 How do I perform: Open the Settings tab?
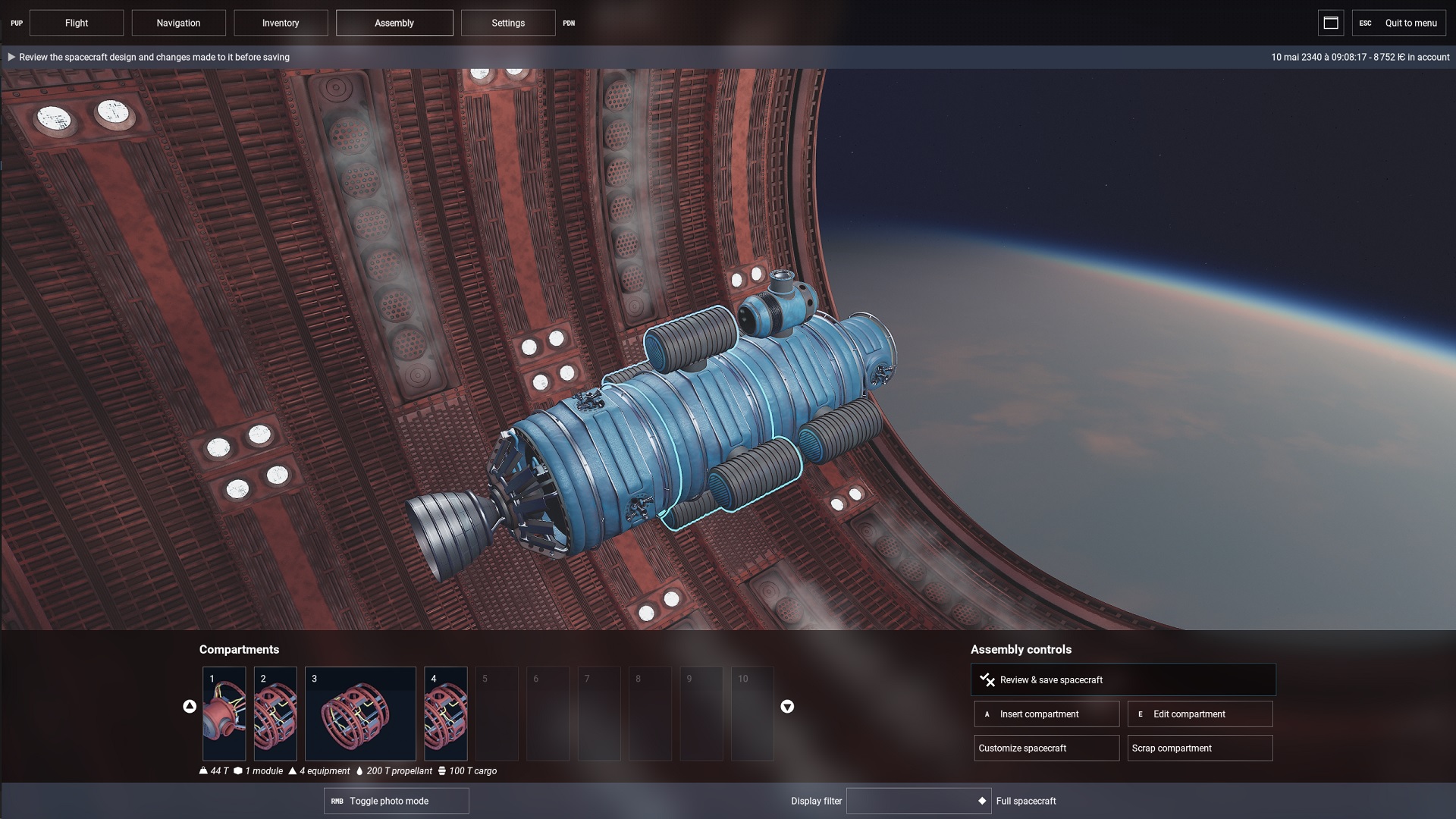[x=508, y=23]
